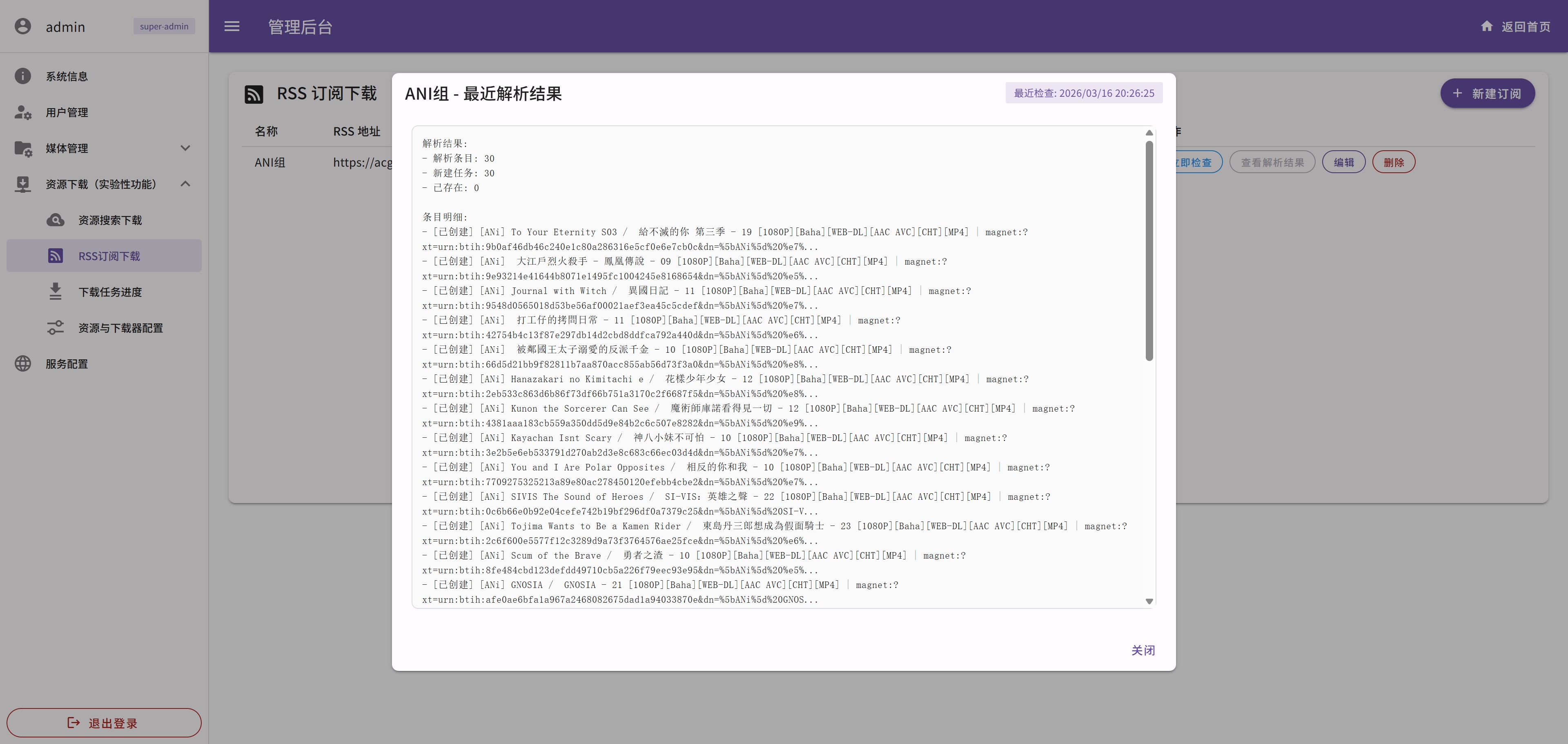Image resolution: width=1568 pixels, height=744 pixels.
Task: Click the 用户管理 user settings icon
Action: [x=22, y=112]
